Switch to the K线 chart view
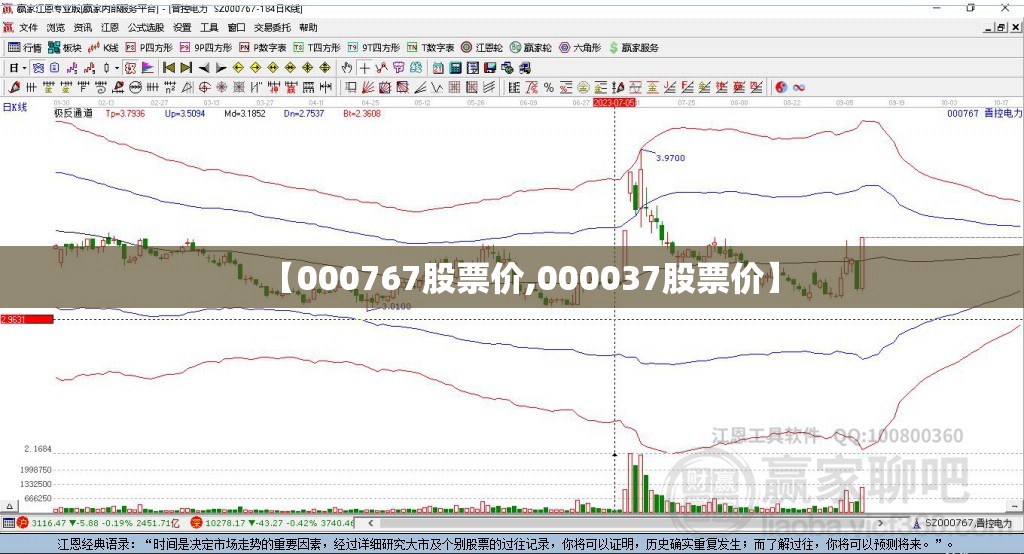This screenshot has height=554, width=1024. coord(103,48)
